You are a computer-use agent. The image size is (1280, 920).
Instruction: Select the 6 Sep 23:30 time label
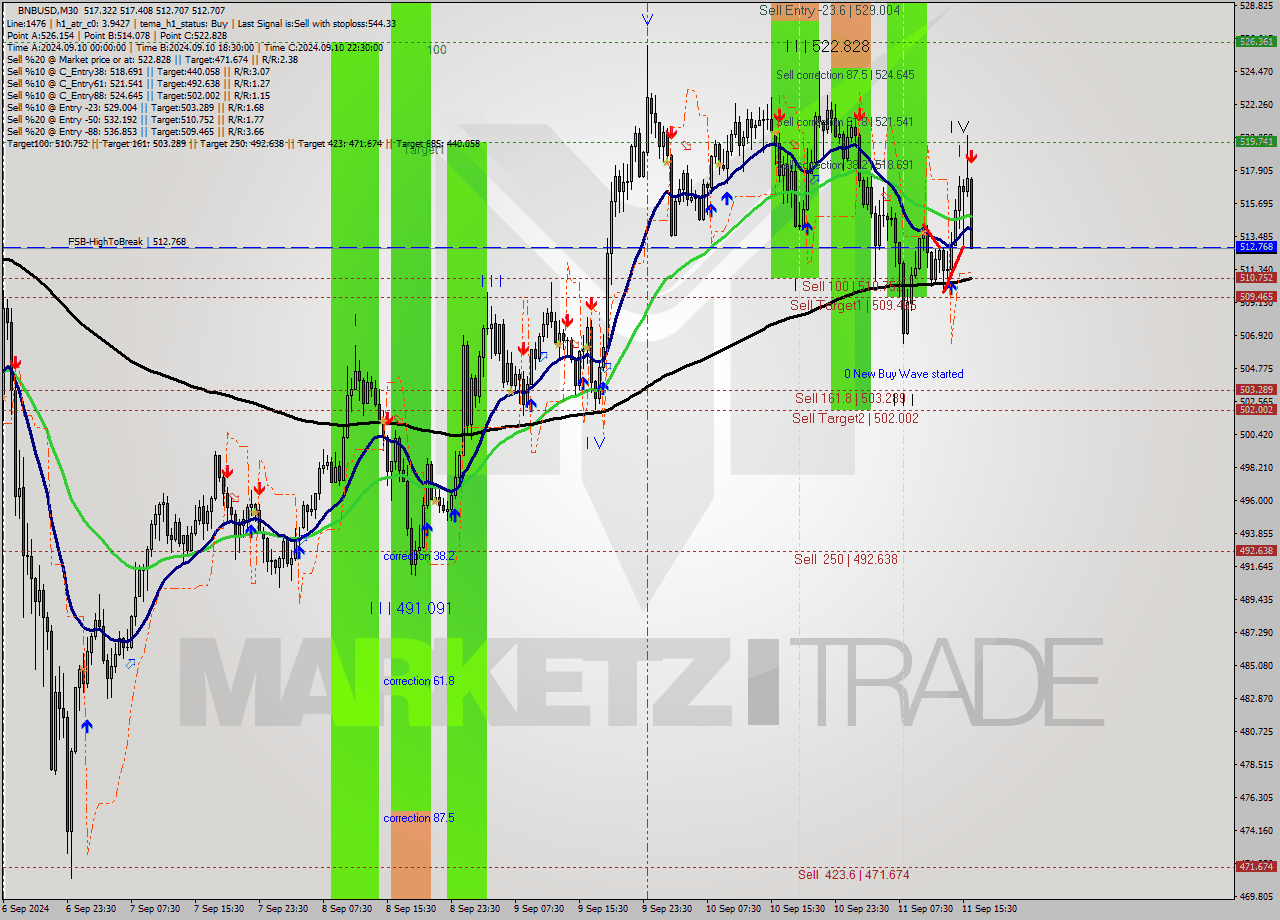point(89,909)
